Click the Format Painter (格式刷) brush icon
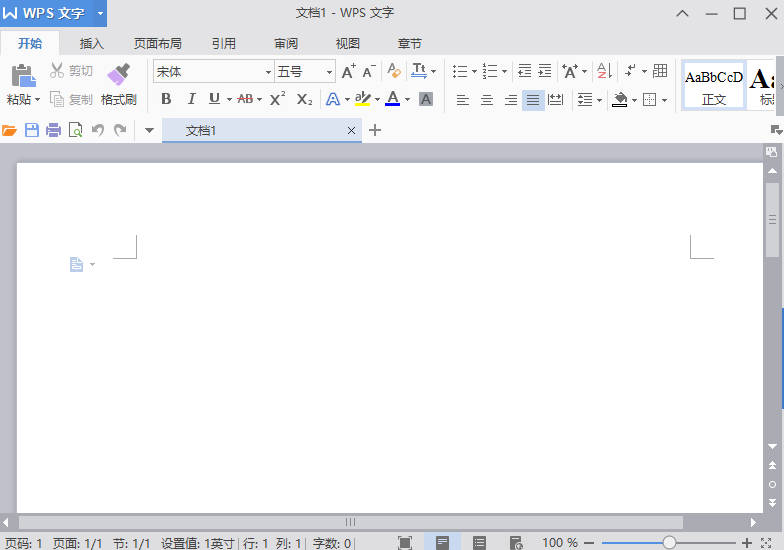Viewport: 784px width, 550px height. point(118,74)
